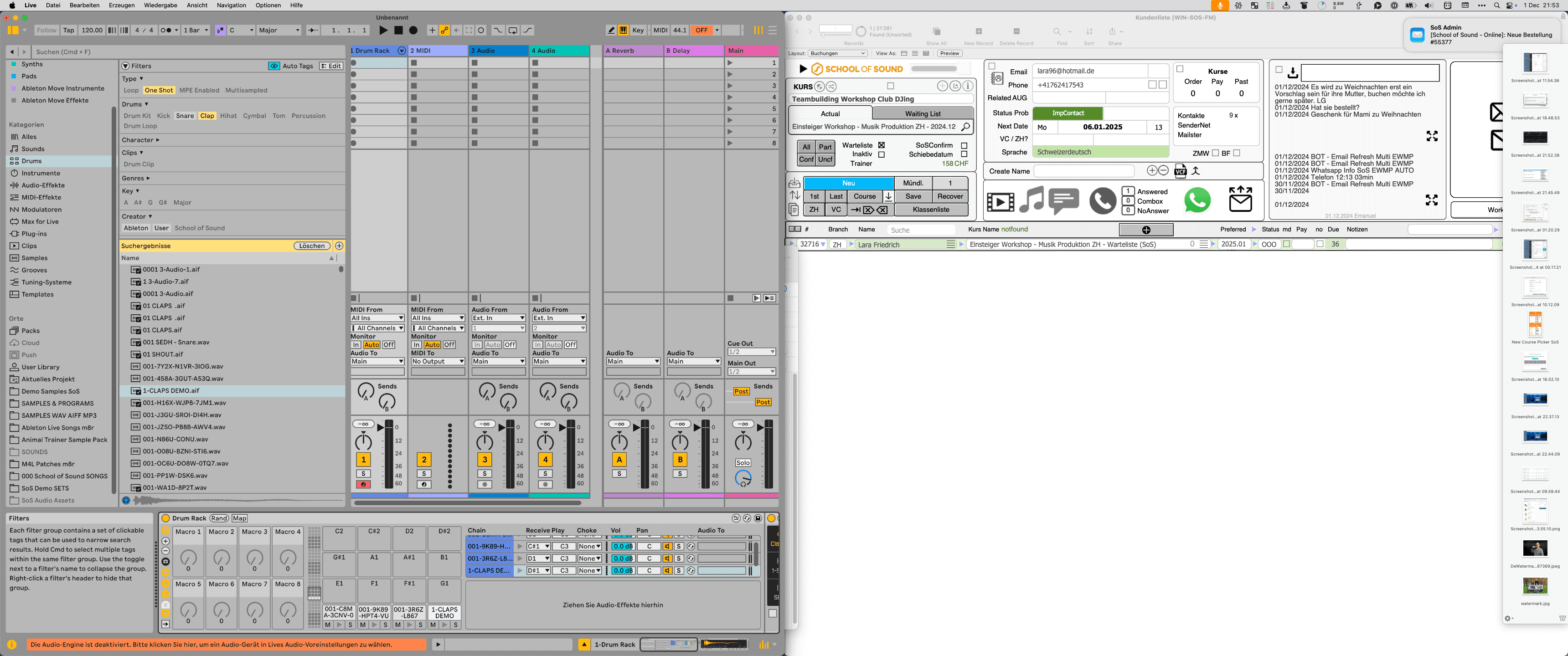Adjust Macro 1 knob in Drum Rack
This screenshot has height=656, width=1568.
(188, 557)
